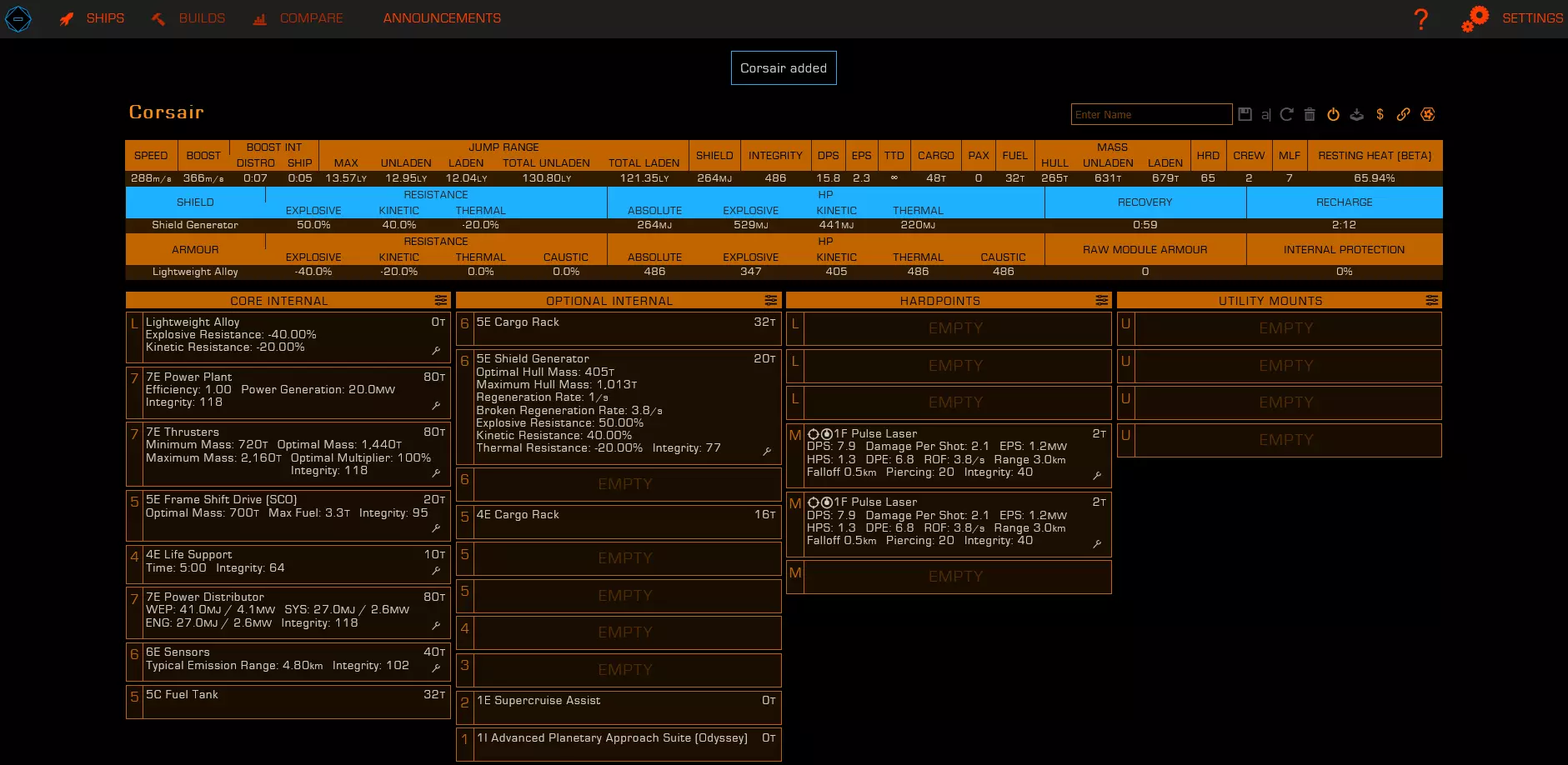This screenshot has width=1568, height=765.
Task: Click the RECHARGE header in shield table
Action: click(x=1344, y=202)
